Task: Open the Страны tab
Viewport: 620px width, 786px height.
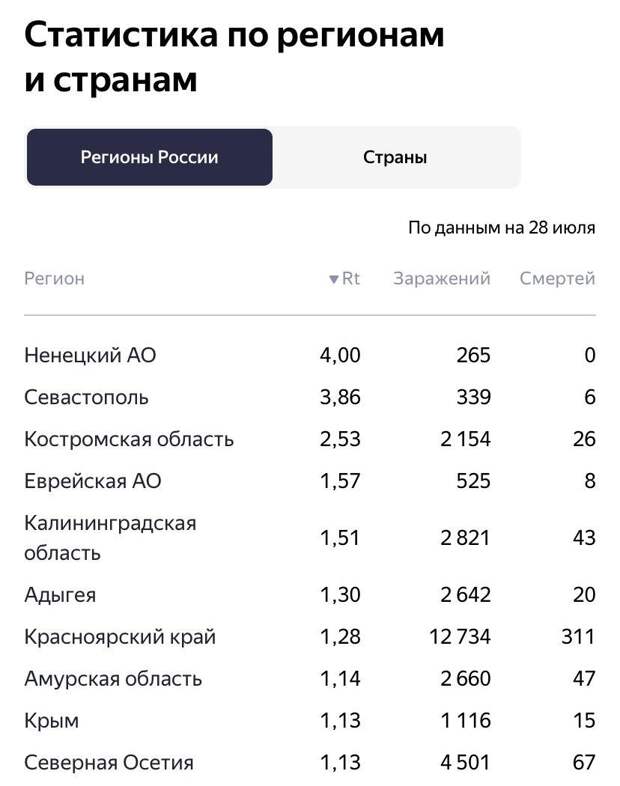Action: (x=395, y=157)
